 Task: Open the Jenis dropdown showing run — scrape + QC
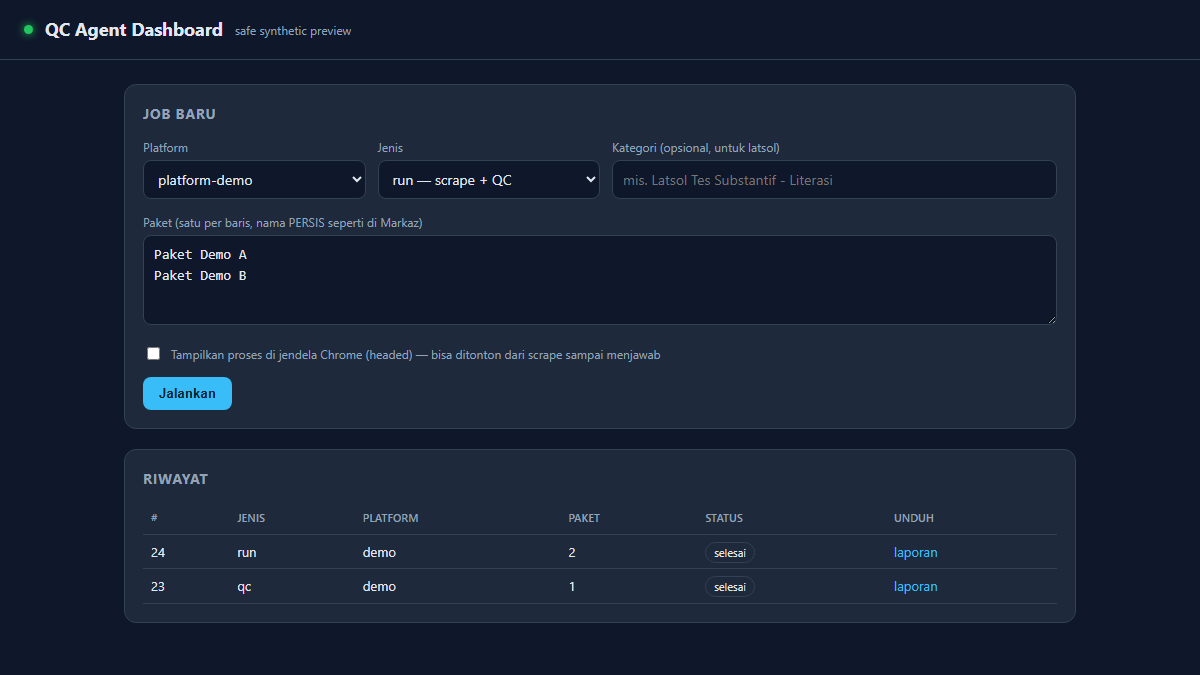[x=488, y=180]
